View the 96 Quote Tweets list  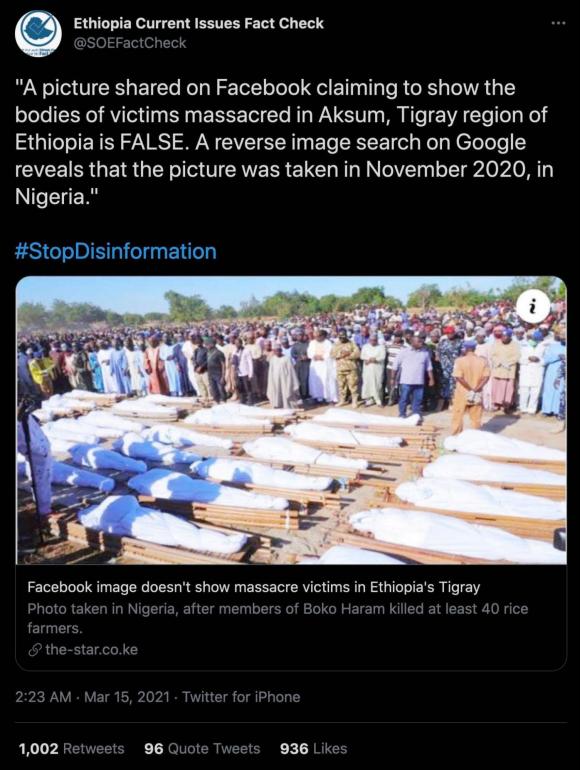pos(202,748)
